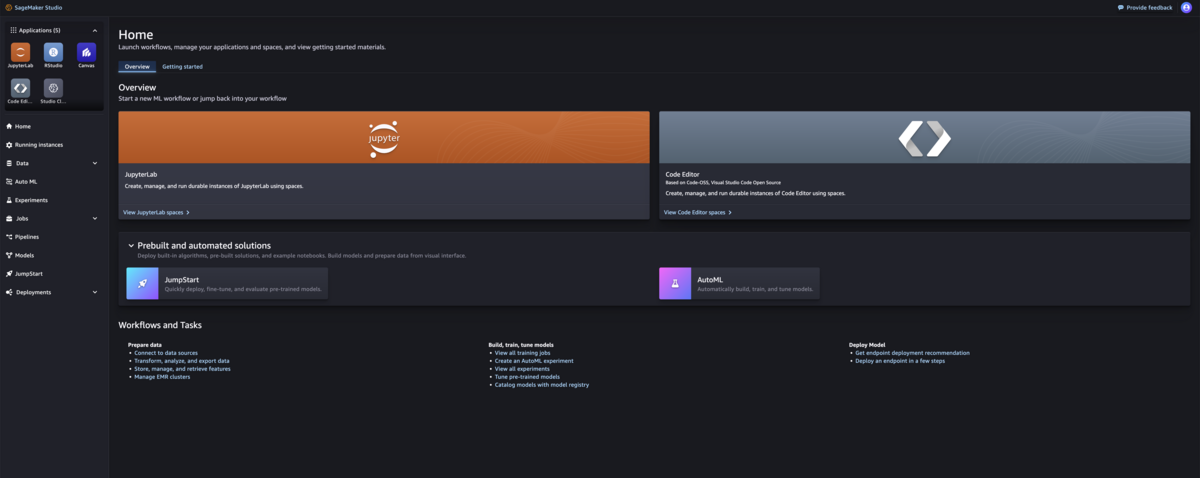Click Connect to data sources link

166,353
